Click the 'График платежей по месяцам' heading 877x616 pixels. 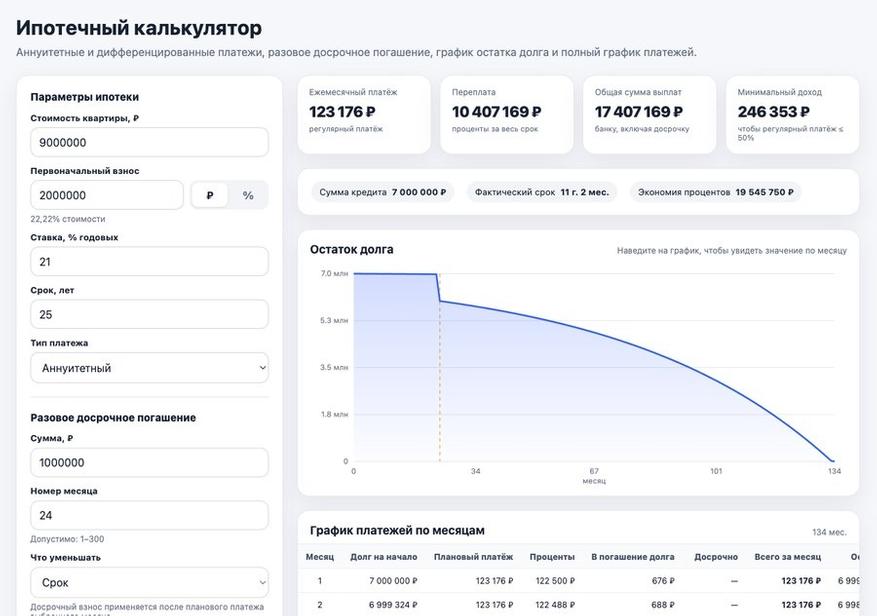(x=397, y=530)
